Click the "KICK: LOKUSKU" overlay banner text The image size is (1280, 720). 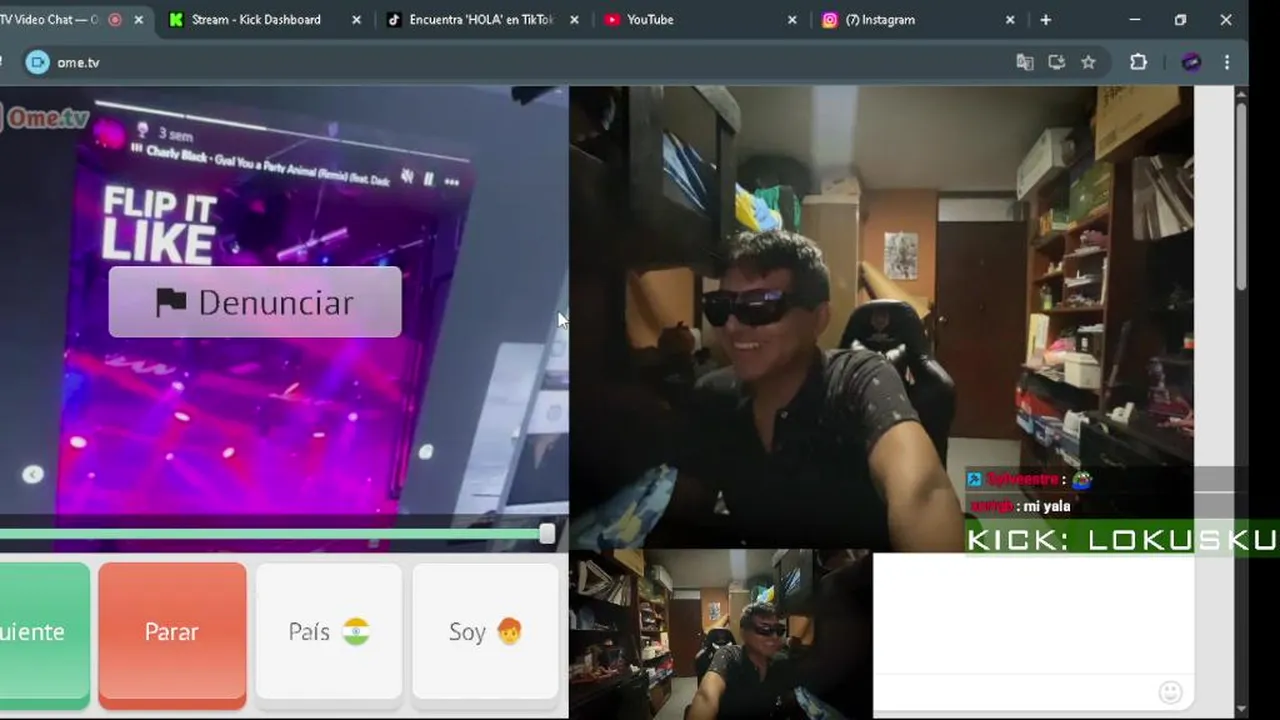1122,540
